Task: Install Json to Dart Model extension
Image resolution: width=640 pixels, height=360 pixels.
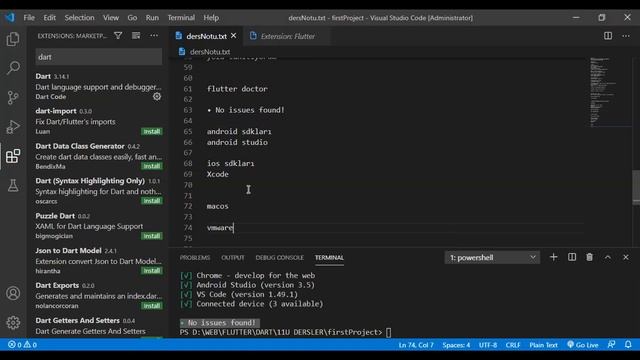Action: (x=151, y=271)
